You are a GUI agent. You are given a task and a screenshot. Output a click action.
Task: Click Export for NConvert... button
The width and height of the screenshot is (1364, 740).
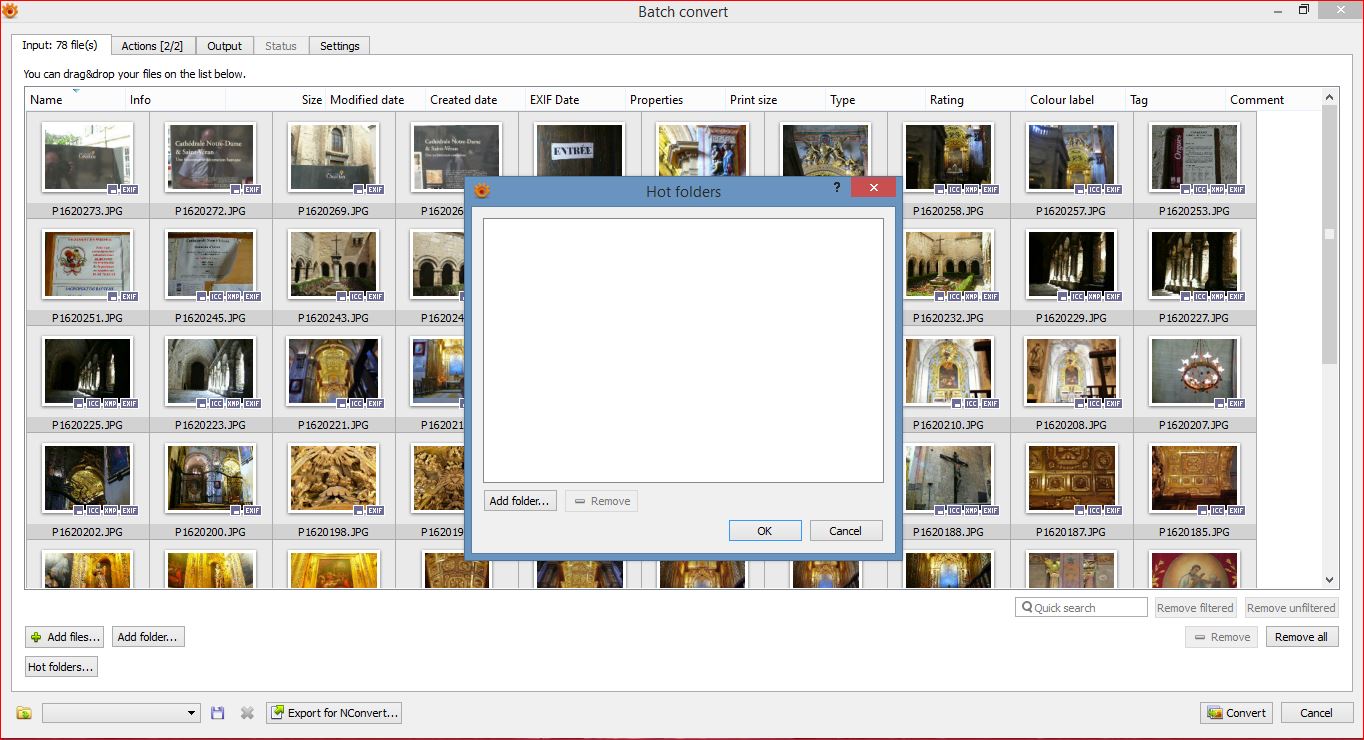(335, 713)
